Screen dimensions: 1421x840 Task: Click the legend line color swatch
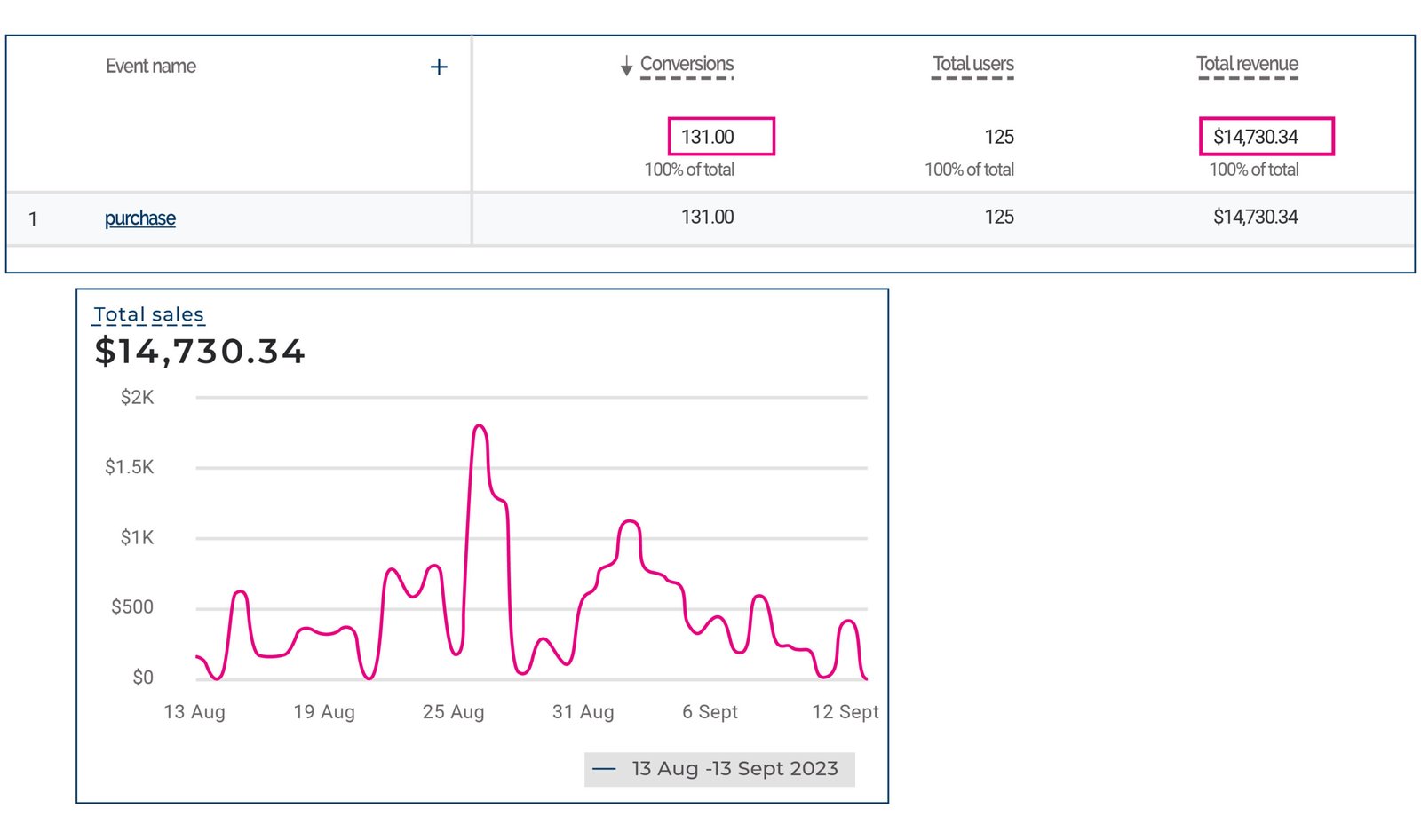(x=604, y=769)
